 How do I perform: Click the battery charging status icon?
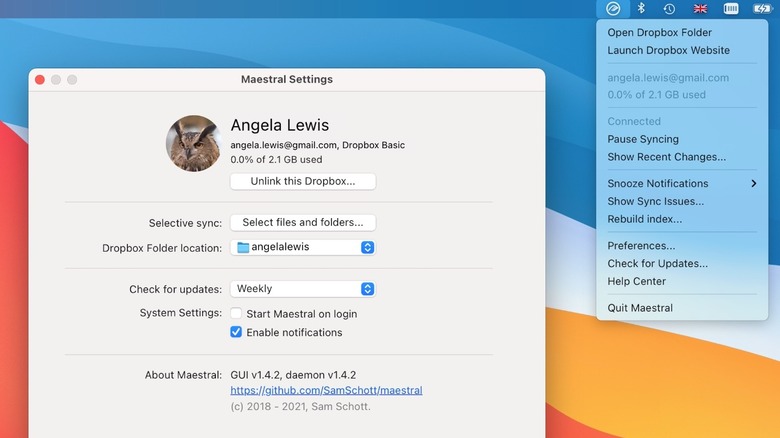(x=761, y=9)
